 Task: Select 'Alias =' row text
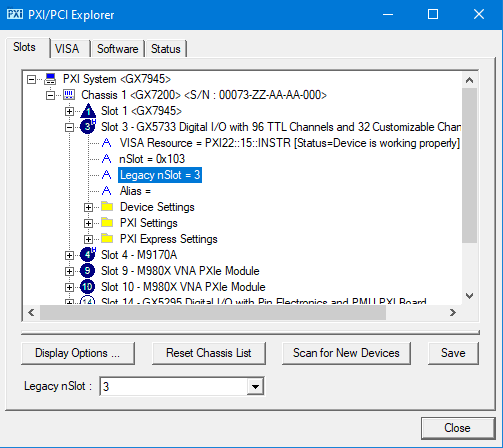click(135, 191)
